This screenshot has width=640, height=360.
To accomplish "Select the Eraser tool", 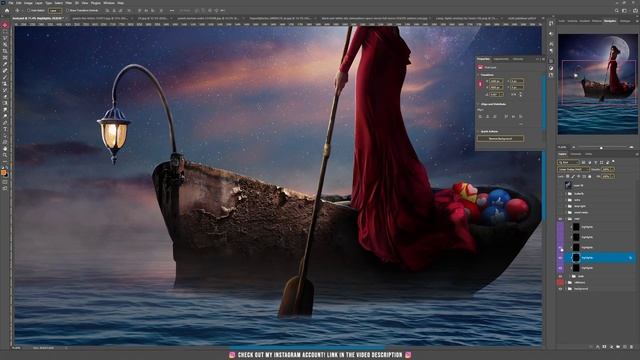I will pos(5,98).
